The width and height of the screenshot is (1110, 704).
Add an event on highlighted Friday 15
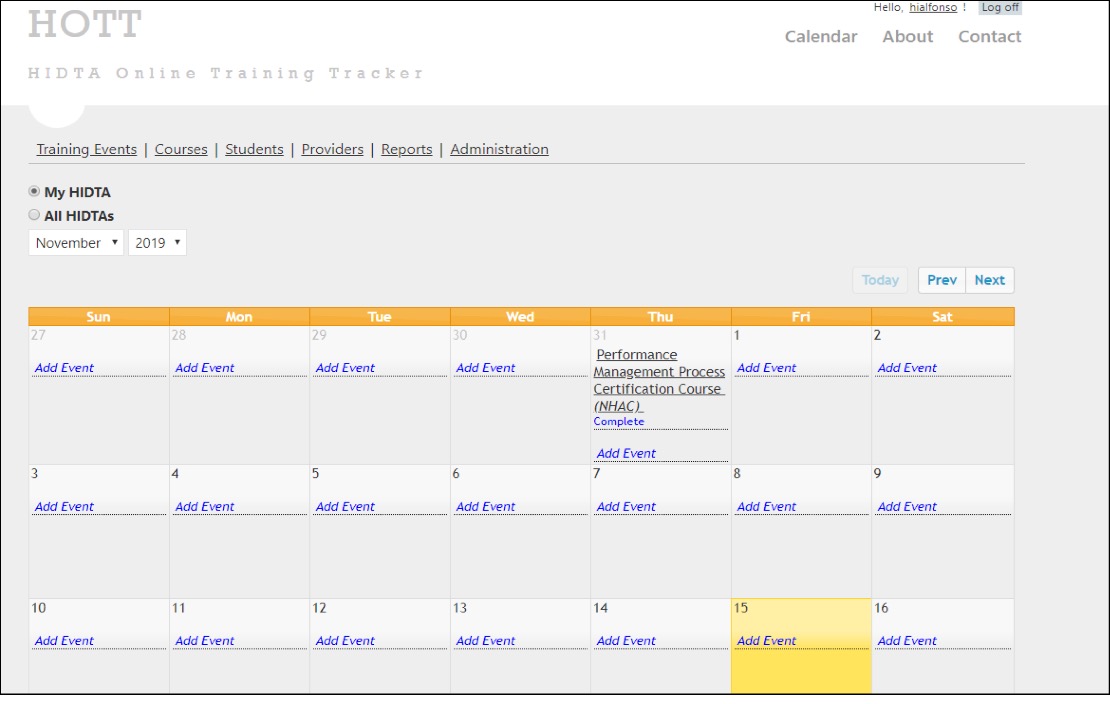(x=766, y=641)
